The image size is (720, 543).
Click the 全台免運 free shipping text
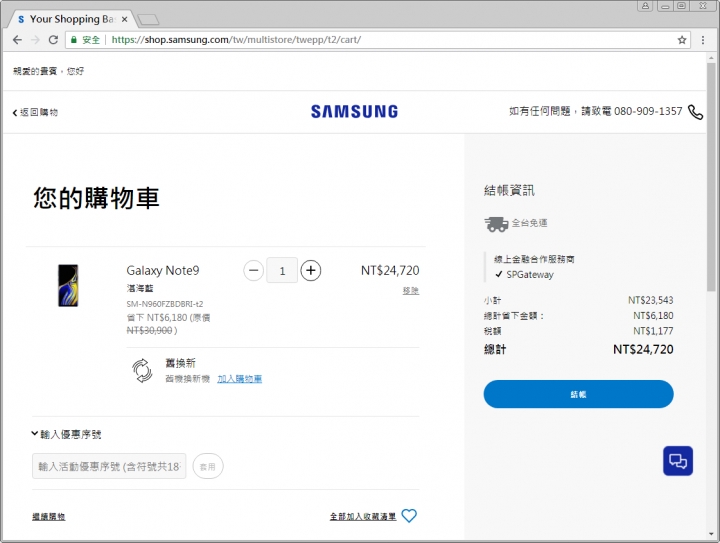click(x=529, y=223)
